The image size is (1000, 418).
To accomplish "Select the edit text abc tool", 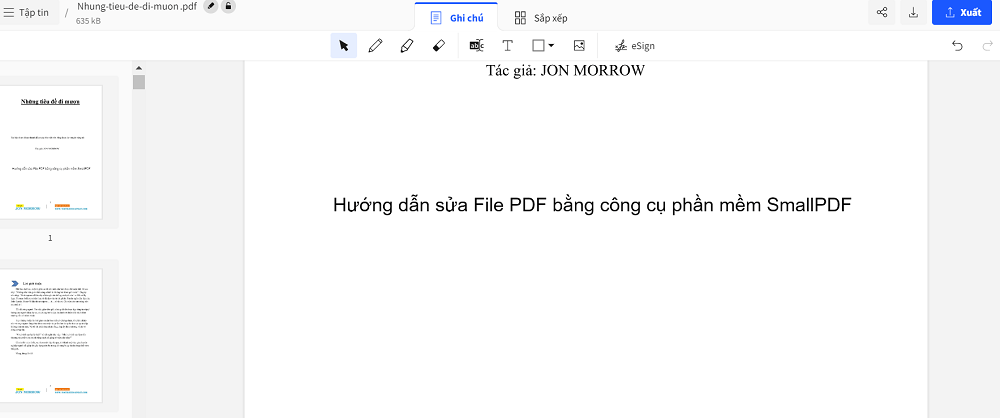I will pyautogui.click(x=476, y=46).
